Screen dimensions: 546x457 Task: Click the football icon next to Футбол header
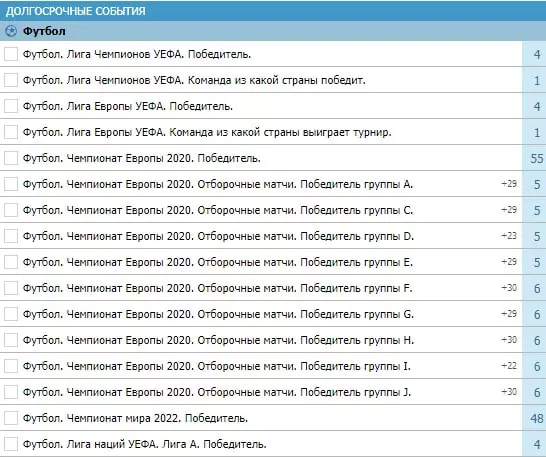click(11, 31)
